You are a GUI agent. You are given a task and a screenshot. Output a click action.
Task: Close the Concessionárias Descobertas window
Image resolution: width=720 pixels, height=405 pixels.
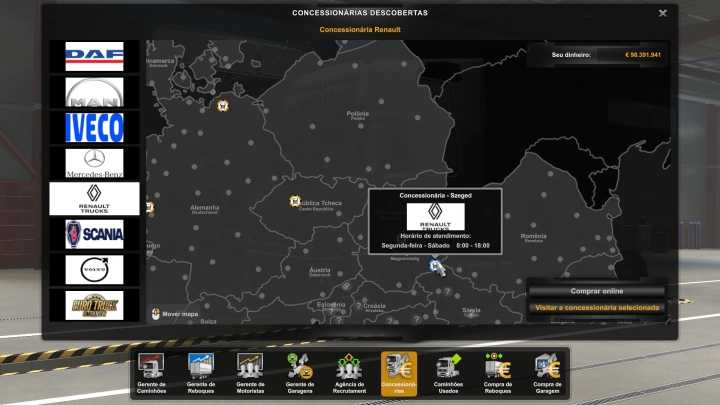click(663, 13)
